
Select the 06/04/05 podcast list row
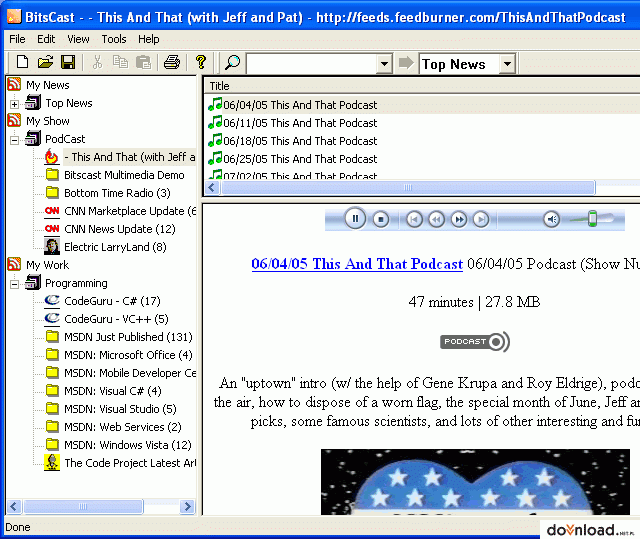(x=422, y=104)
